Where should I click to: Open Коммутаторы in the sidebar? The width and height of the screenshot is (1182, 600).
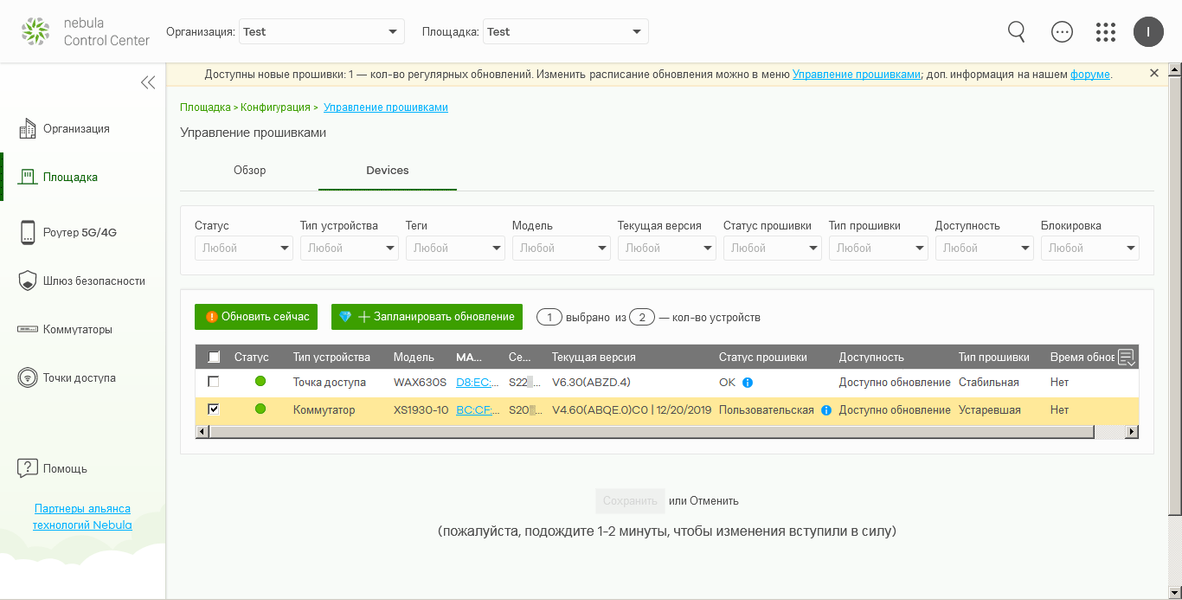pyautogui.click(x=78, y=329)
